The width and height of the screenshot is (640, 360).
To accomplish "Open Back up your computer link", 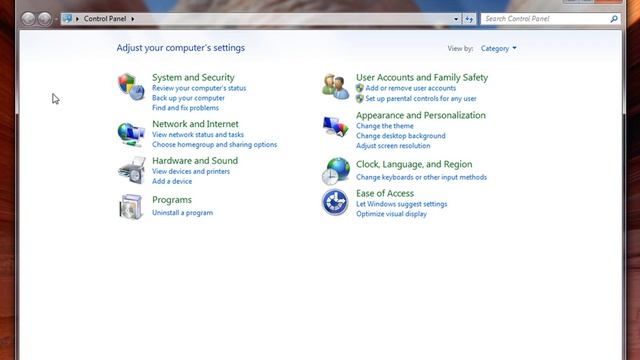I will pos(188,98).
